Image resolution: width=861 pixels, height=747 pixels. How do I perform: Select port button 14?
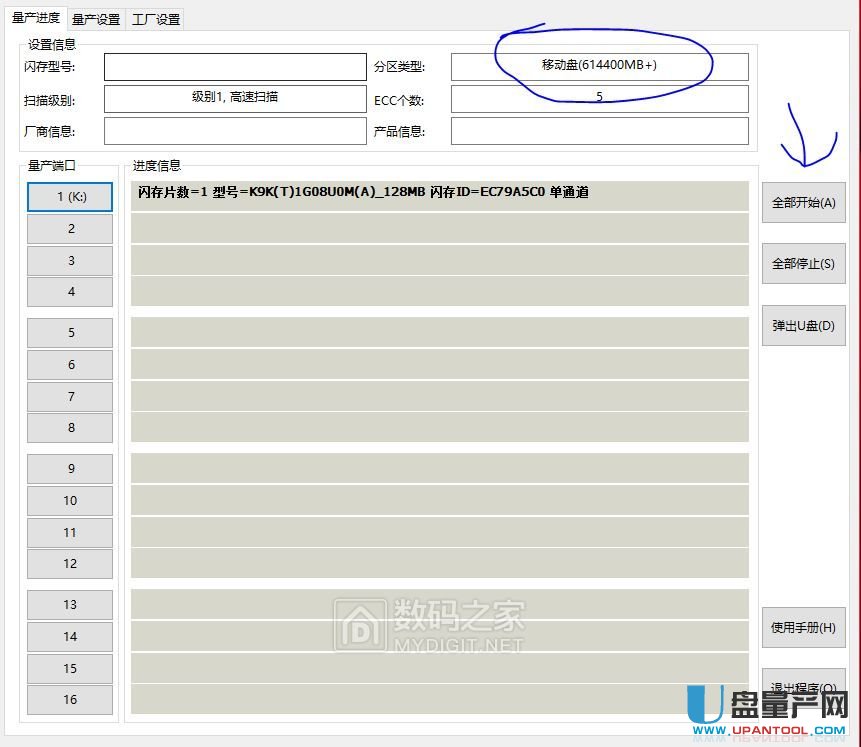pyautogui.click(x=70, y=637)
